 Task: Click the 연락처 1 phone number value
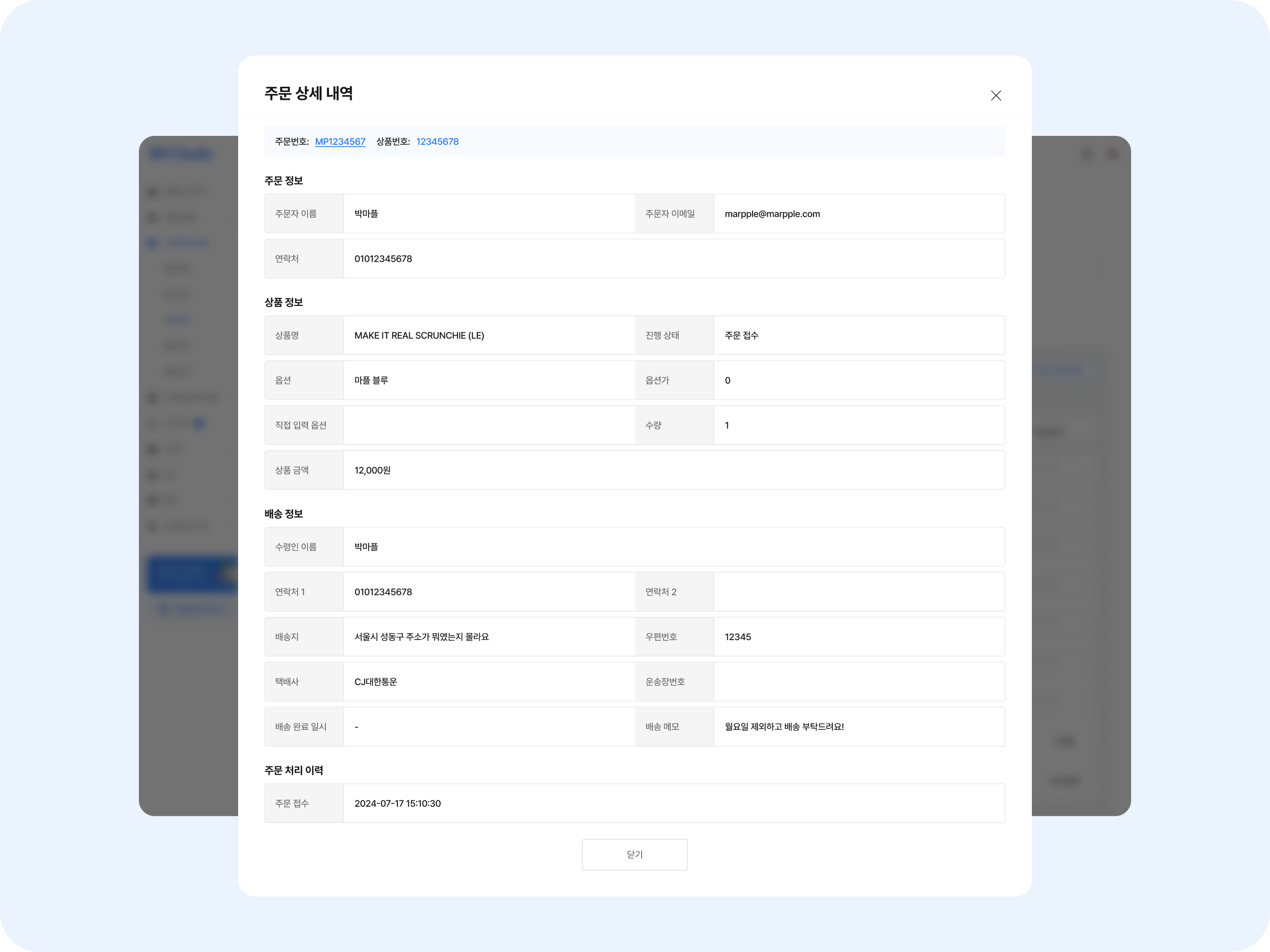point(383,592)
